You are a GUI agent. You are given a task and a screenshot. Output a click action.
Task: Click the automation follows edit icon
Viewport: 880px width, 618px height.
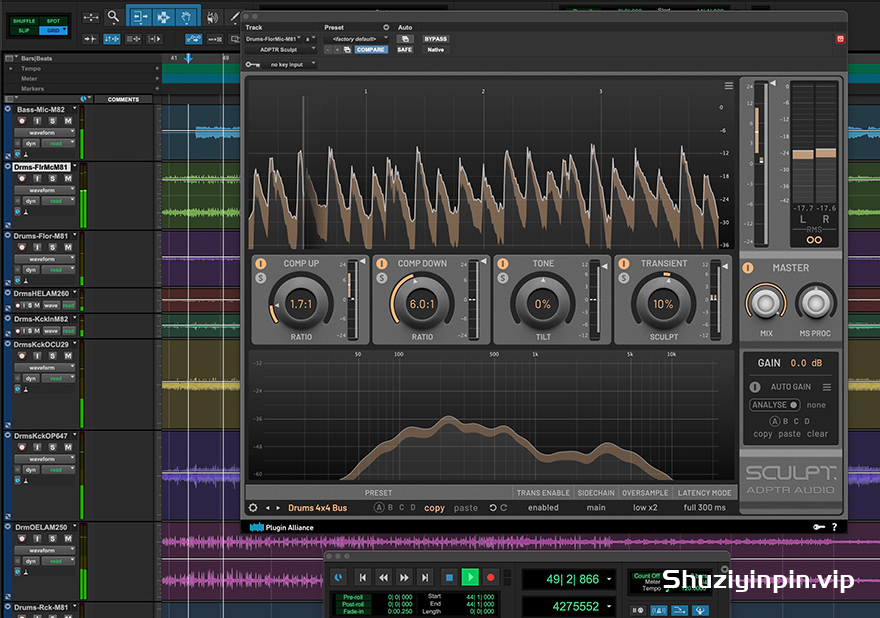(x=194, y=39)
